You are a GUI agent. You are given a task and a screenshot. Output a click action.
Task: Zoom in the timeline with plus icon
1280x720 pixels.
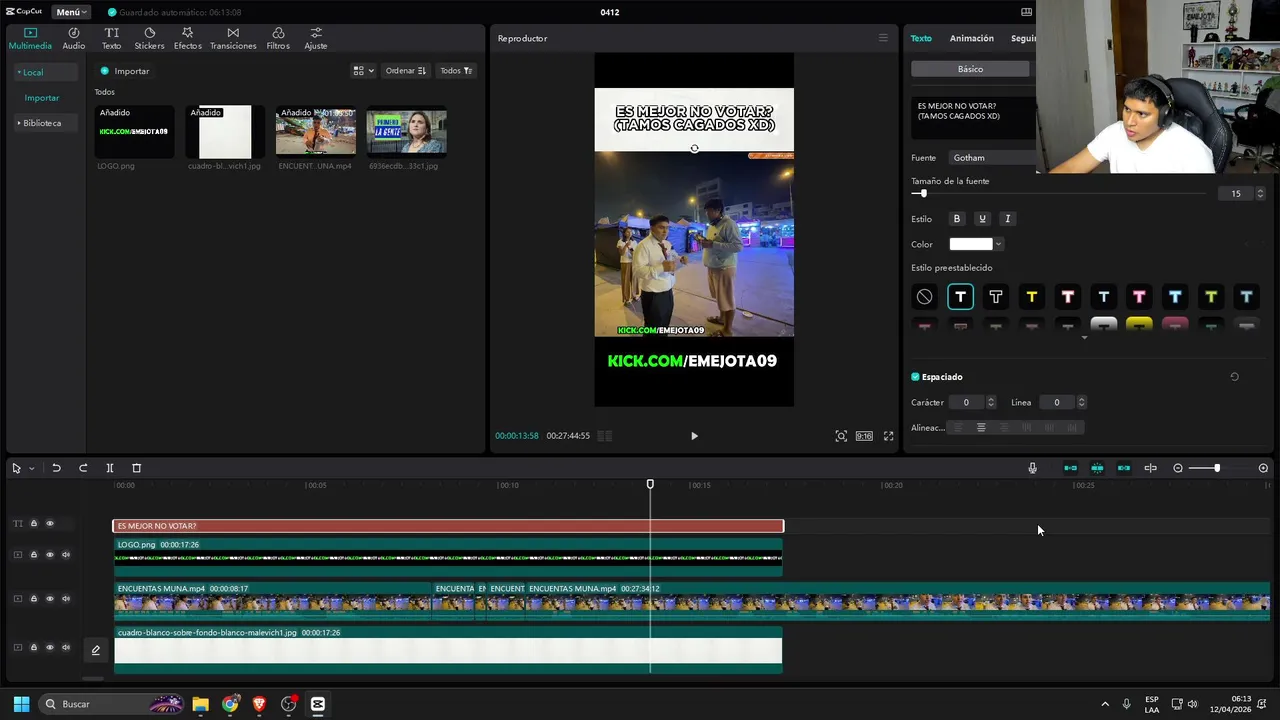1263,468
